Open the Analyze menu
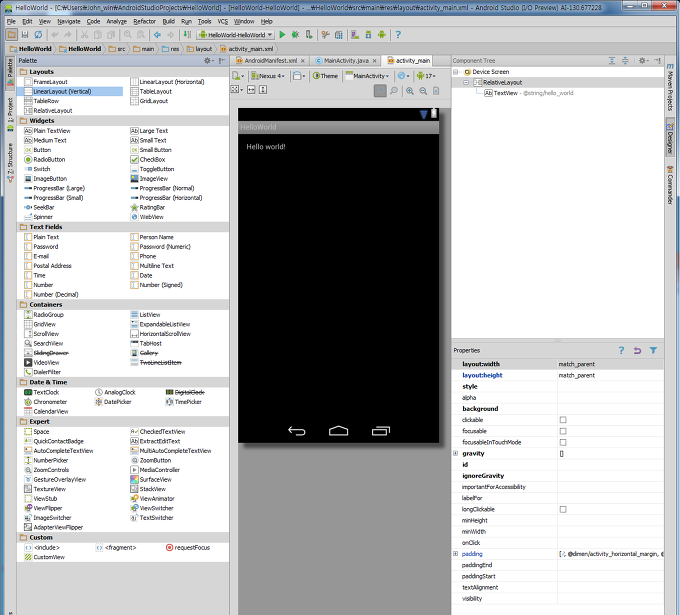Screen dimensions: 680x615 (117, 21)
